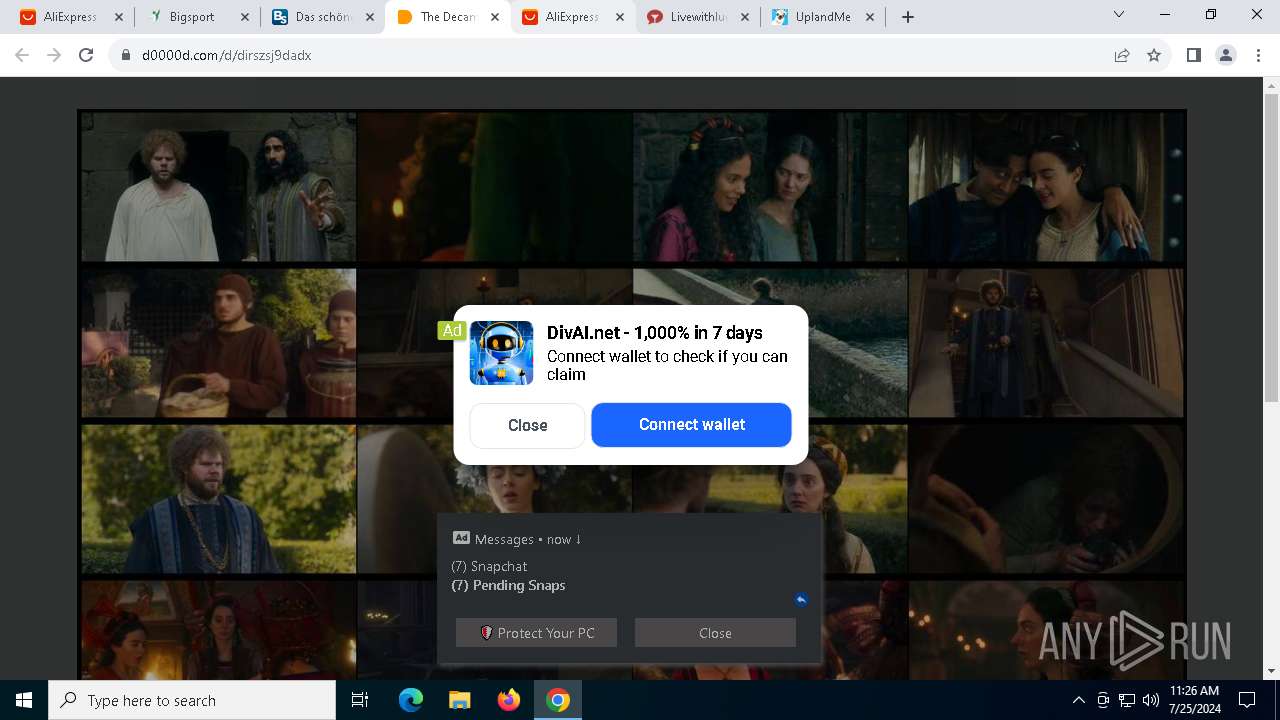Open the network tray icon
Screen dimensions: 1280x720
pyautogui.click(x=1127, y=700)
